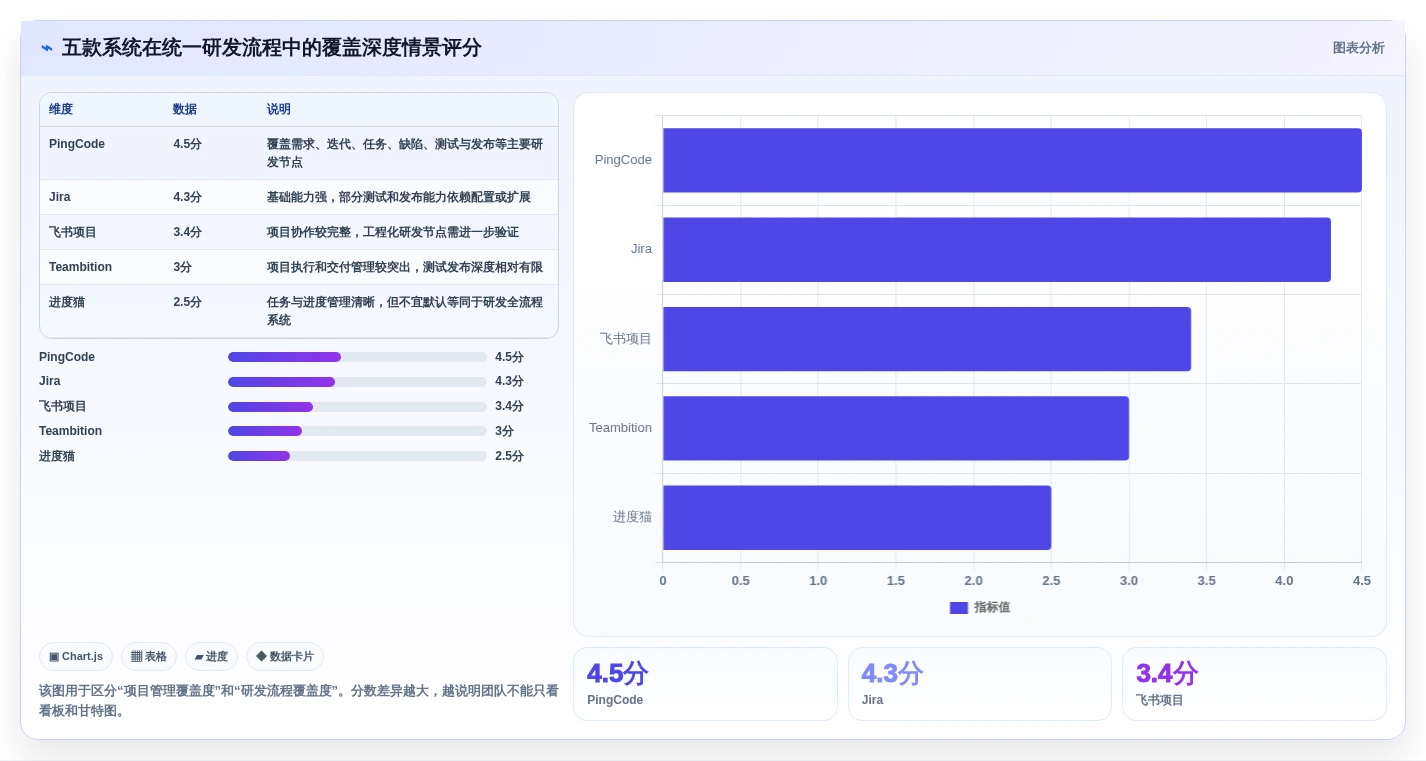Click the footnote beginning 该图用于区分
1426x761 pixels.
tap(299, 700)
